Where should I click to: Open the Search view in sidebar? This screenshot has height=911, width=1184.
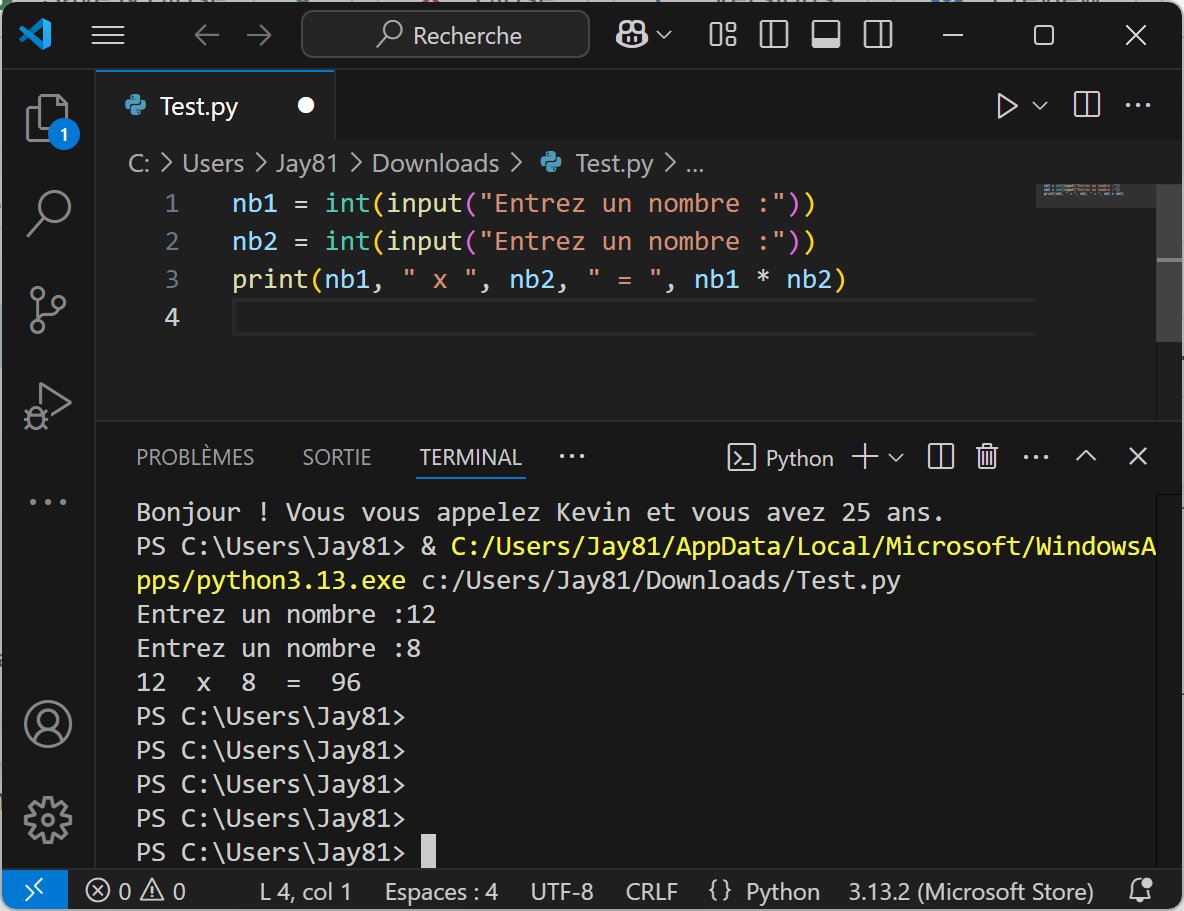click(47, 212)
